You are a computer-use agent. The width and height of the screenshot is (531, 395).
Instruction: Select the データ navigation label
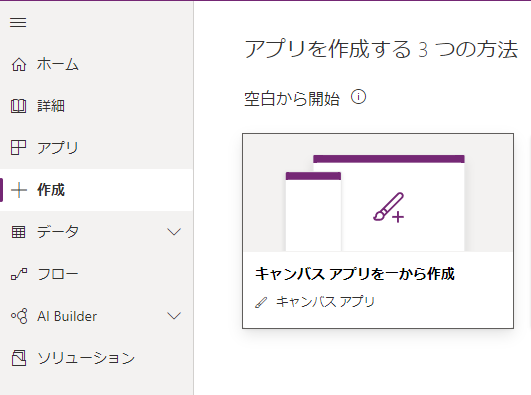pyautogui.click(x=58, y=232)
